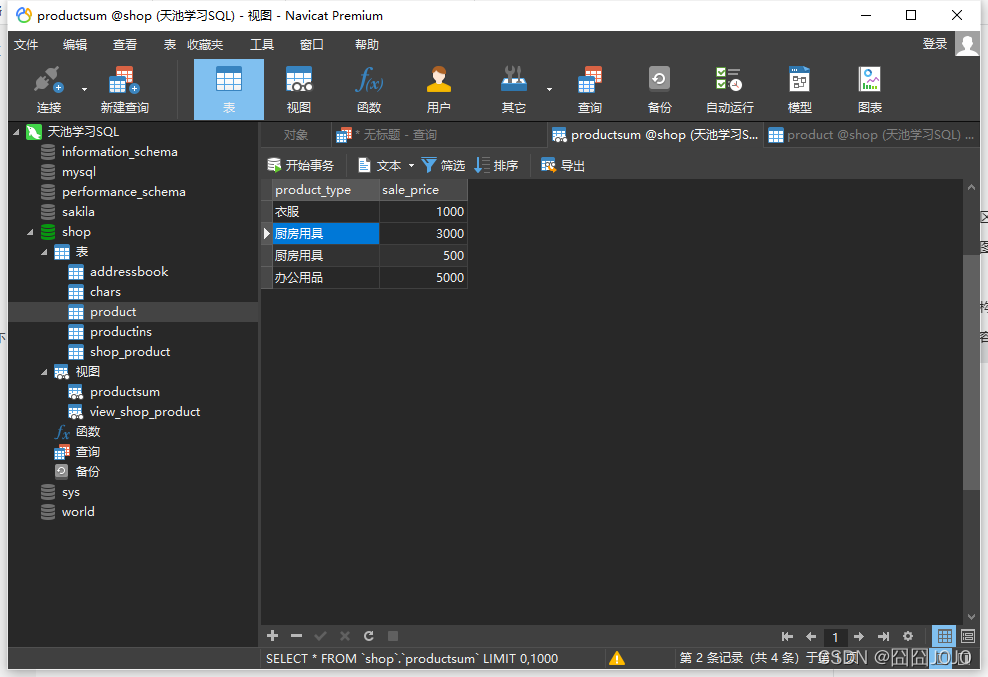Select the chars table
Screen dimensions: 988x677
click(x=105, y=292)
